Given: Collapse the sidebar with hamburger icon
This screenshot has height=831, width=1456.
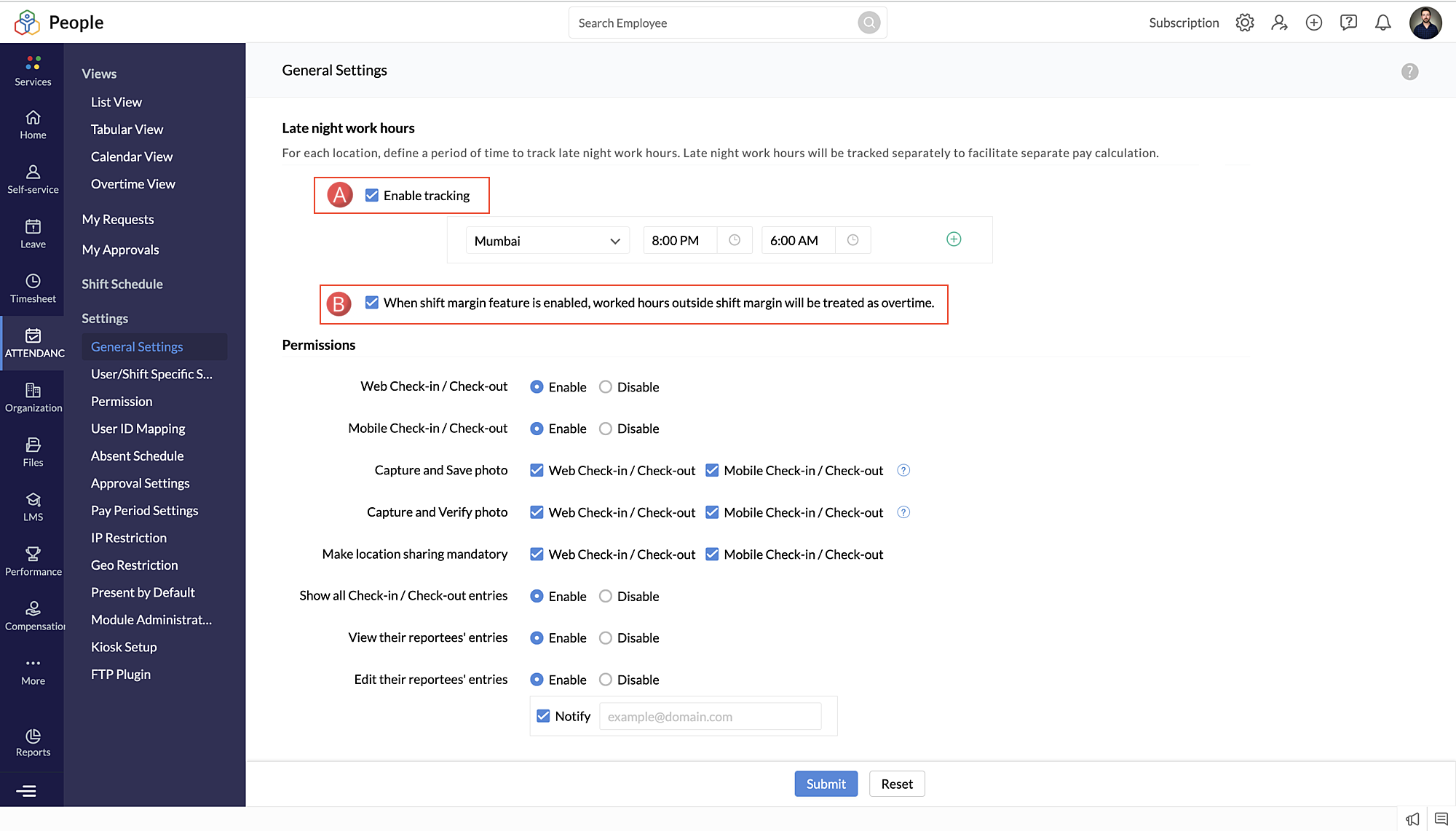Looking at the screenshot, I should tap(26, 790).
